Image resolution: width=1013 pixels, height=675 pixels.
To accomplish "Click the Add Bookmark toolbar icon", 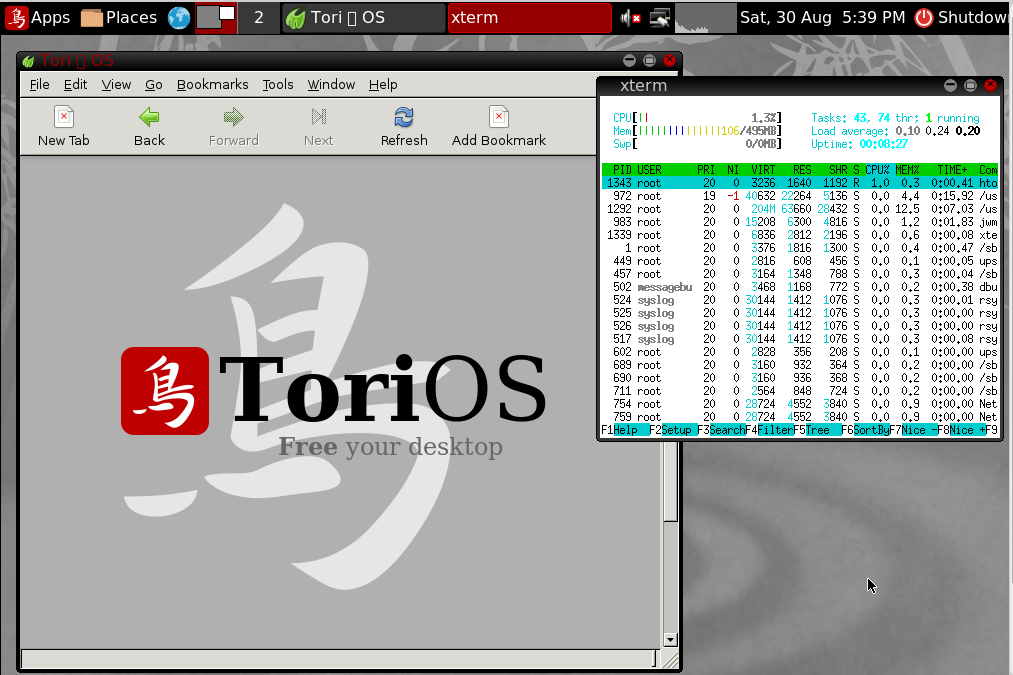I will coord(499,117).
